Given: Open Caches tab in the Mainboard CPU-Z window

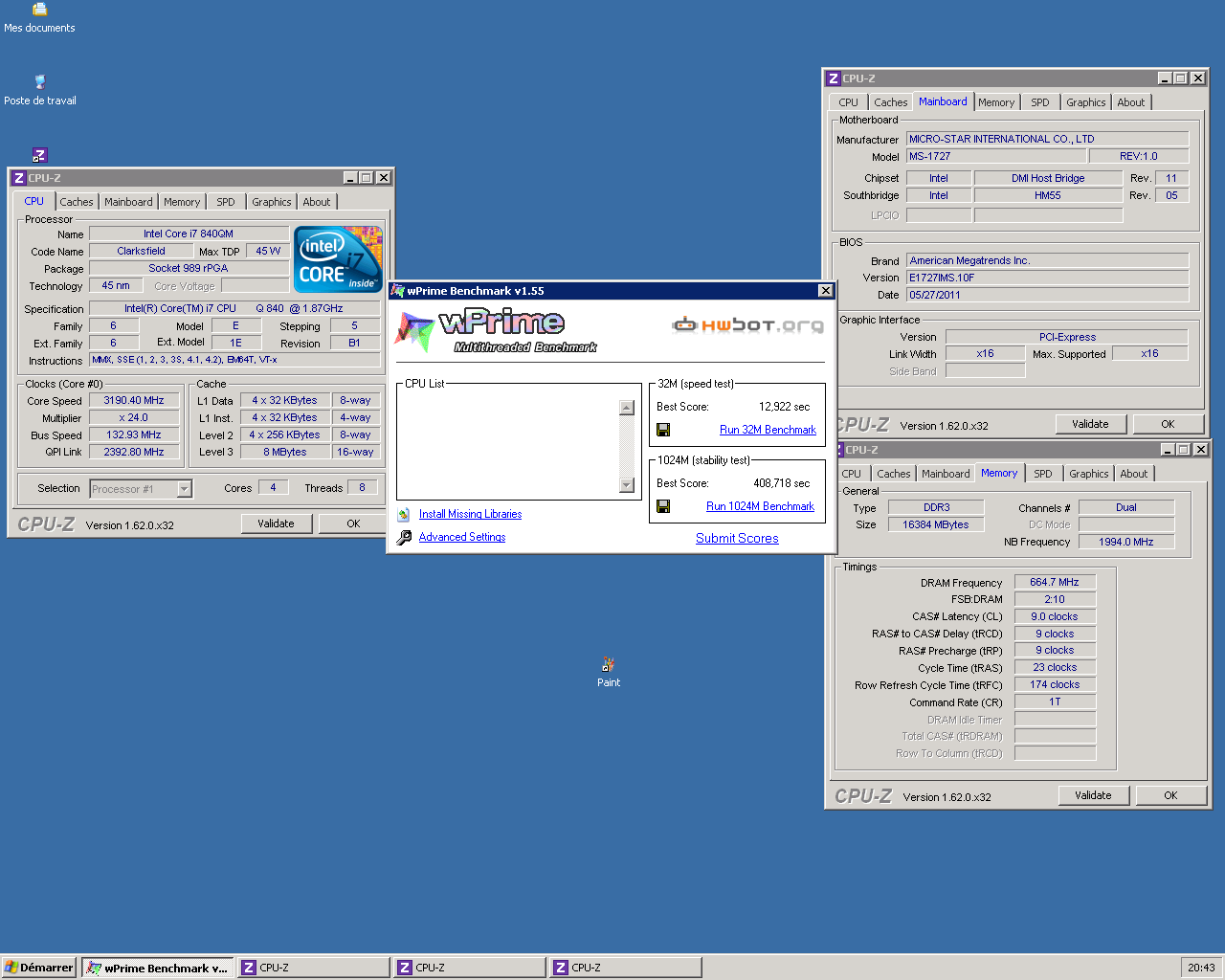Looking at the screenshot, I should click(x=891, y=102).
